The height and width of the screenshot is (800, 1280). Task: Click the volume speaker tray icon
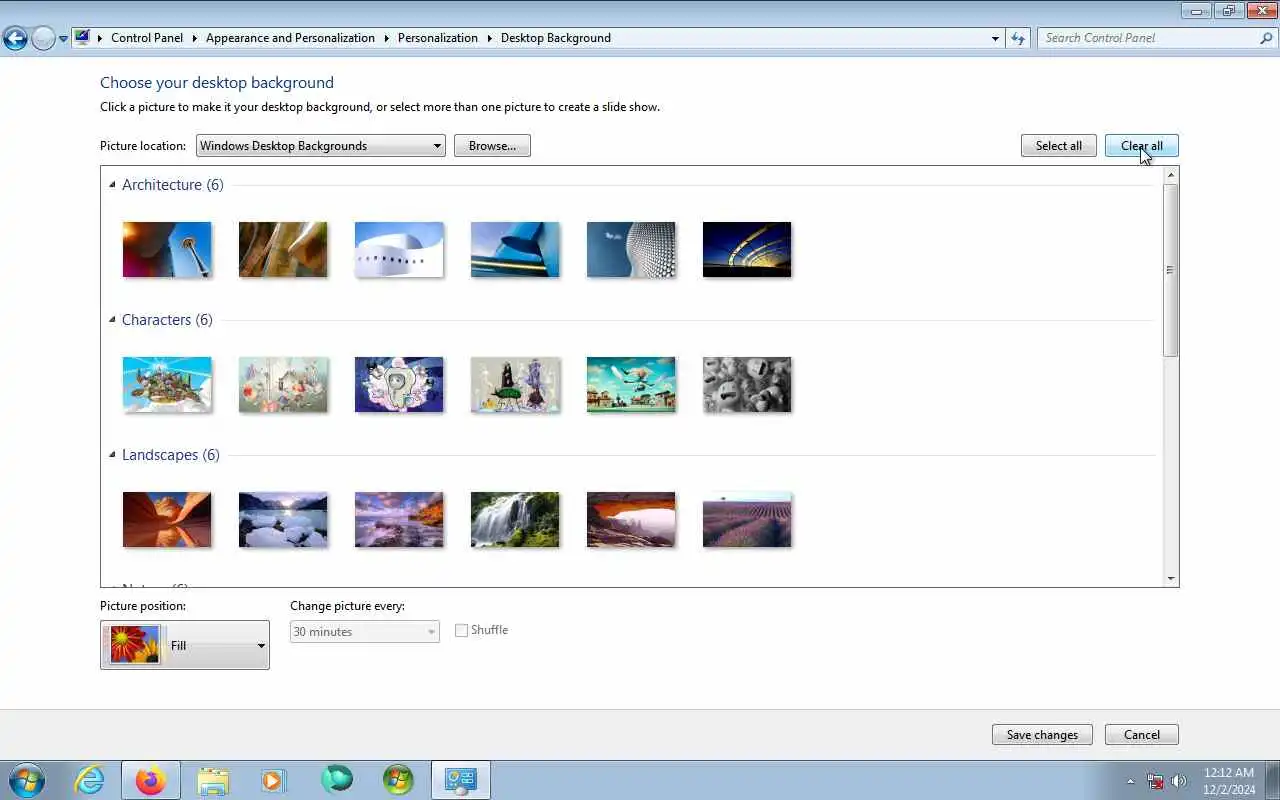pos(1179,781)
